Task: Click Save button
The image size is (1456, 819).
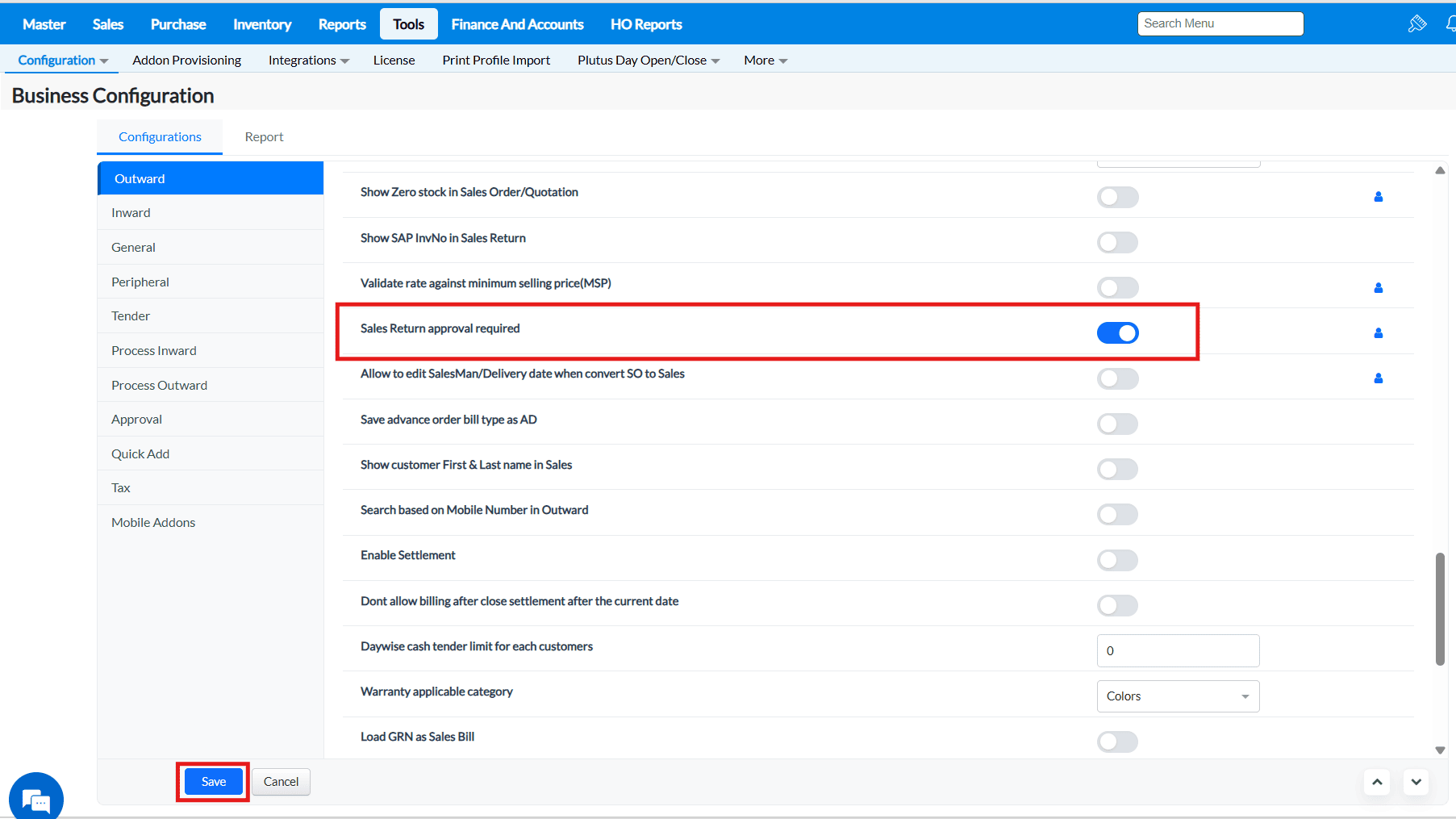Action: point(214,782)
